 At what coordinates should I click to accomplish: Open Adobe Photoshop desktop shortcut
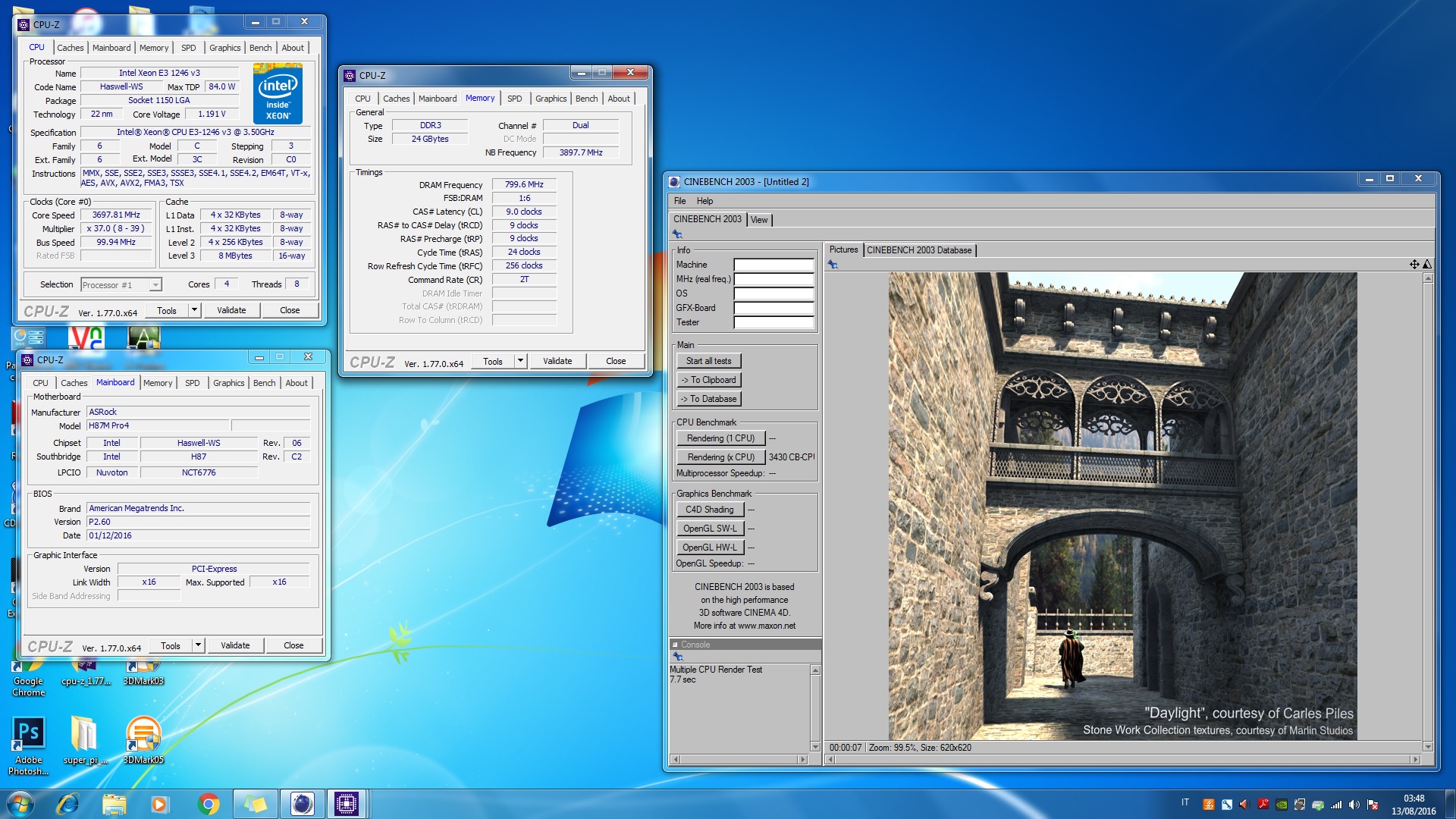[x=29, y=746]
